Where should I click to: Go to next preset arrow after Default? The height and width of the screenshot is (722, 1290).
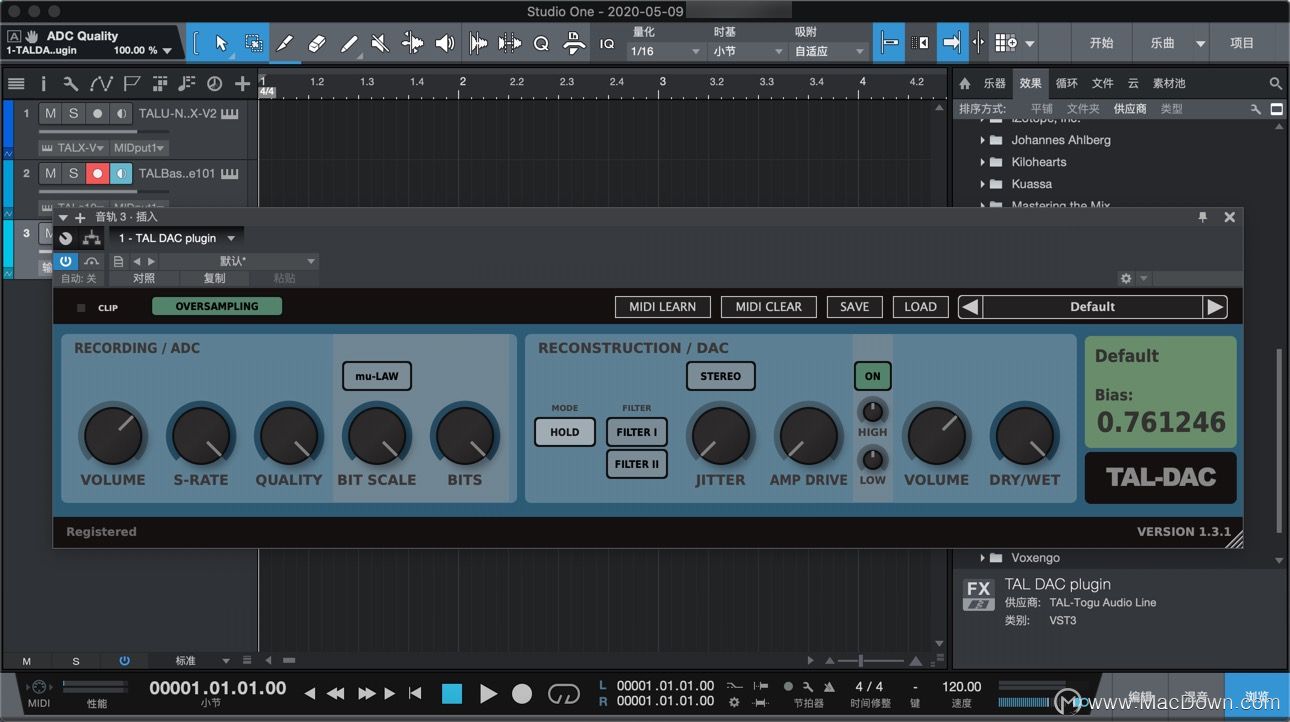pyautogui.click(x=1215, y=307)
